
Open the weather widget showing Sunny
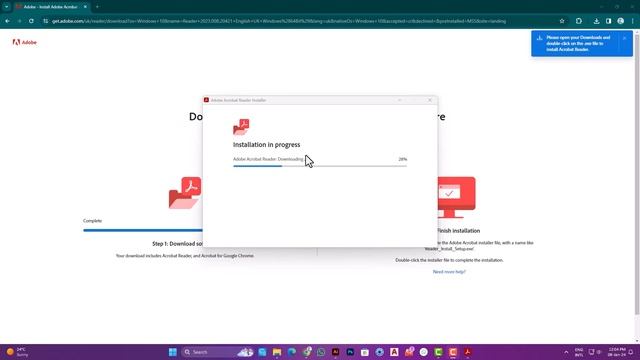pyautogui.click(x=18, y=352)
